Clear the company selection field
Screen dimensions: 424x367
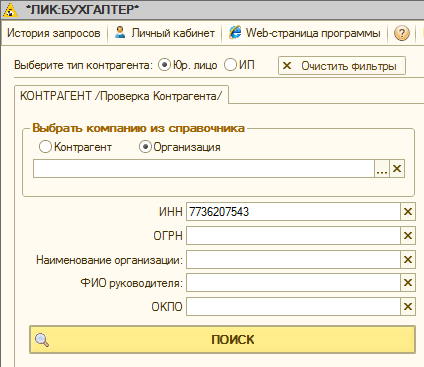click(397, 169)
